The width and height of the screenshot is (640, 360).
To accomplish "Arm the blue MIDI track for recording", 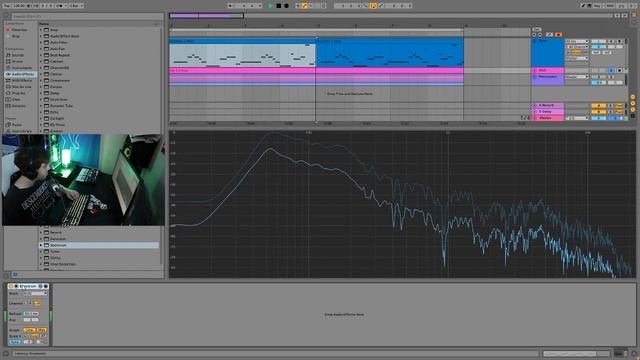I will click(x=620, y=41).
